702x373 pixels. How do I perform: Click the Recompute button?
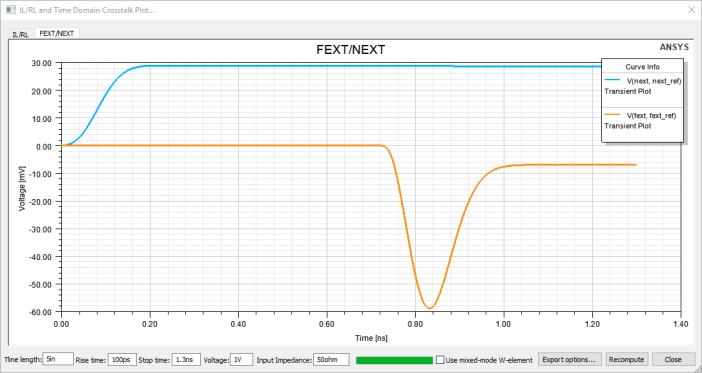pyautogui.click(x=627, y=359)
